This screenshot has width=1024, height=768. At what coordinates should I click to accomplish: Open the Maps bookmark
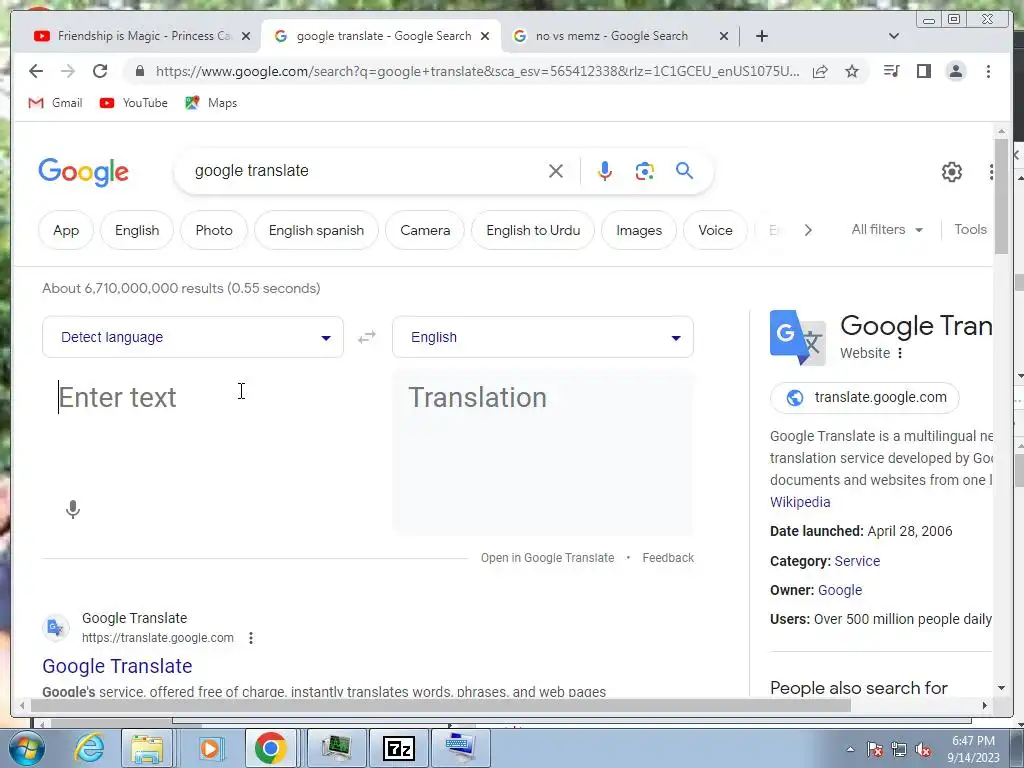coord(211,103)
